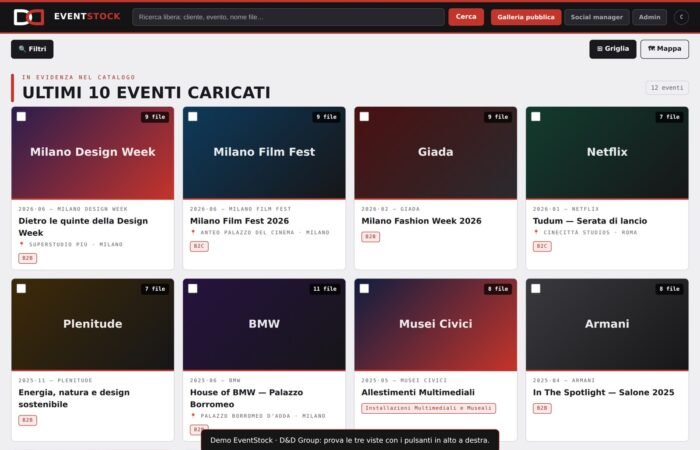Select the Milano Film Fest card checkbox

click(192, 117)
